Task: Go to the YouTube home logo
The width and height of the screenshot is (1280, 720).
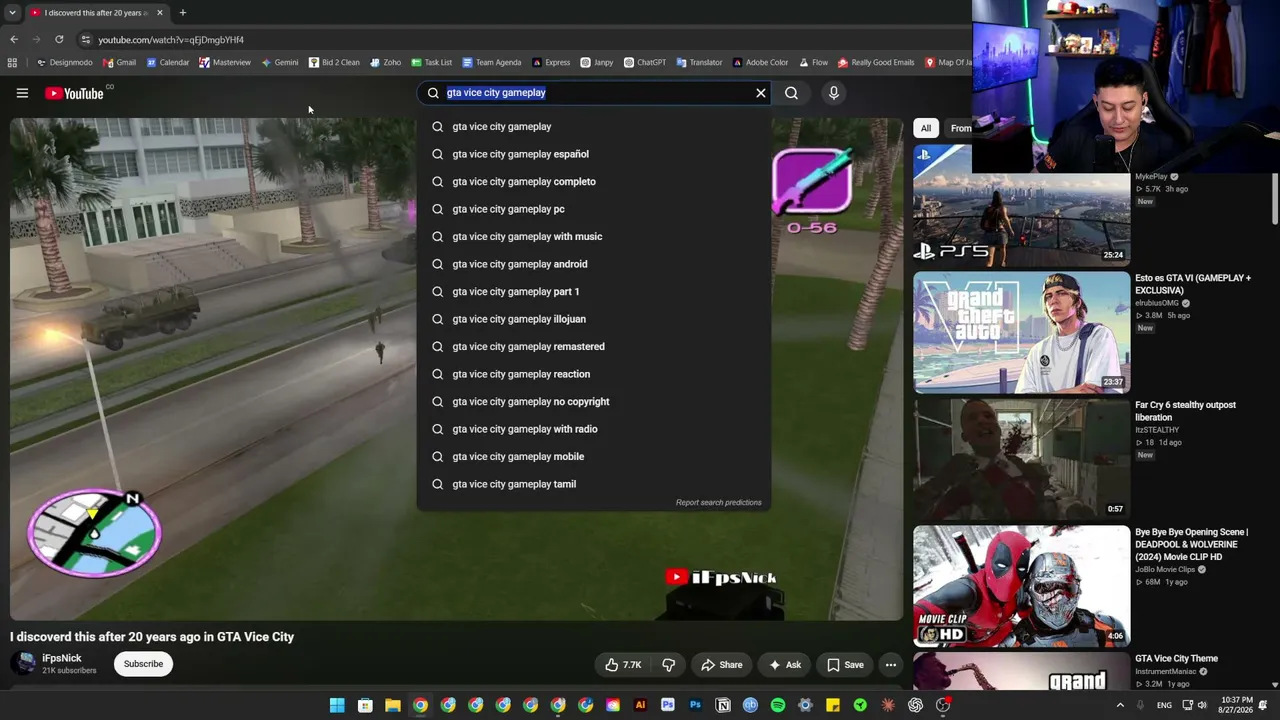Action: [74, 93]
